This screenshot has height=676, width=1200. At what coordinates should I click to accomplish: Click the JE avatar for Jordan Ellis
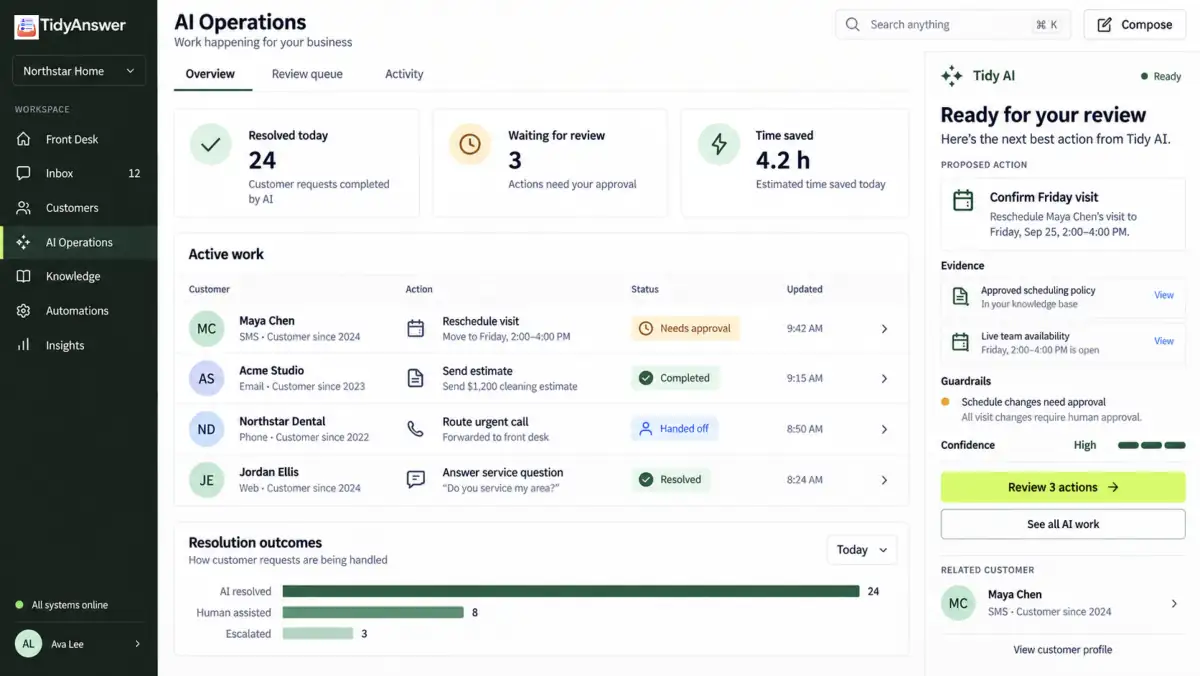(206, 479)
